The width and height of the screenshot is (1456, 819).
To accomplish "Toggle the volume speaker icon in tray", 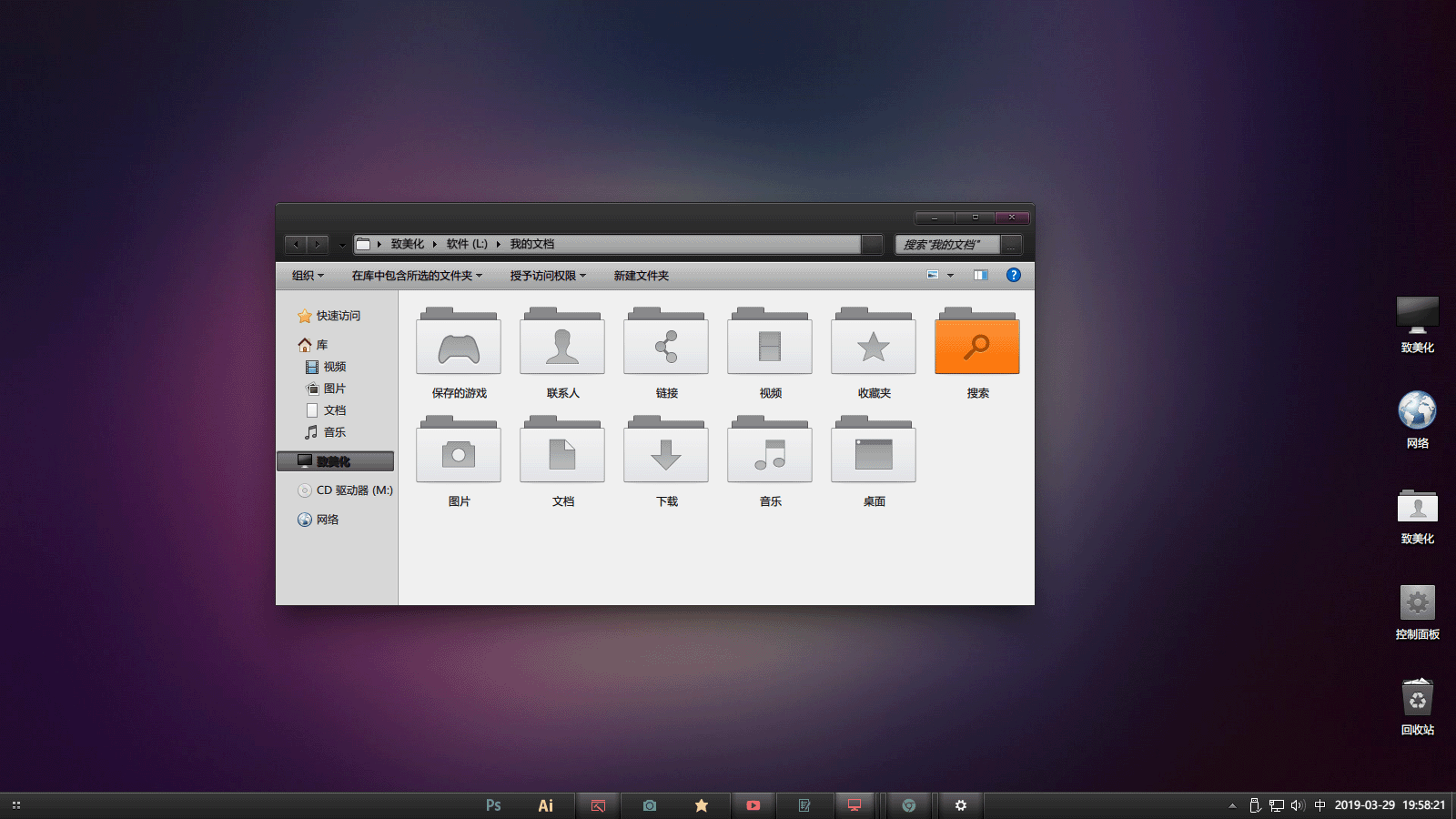I will [x=1297, y=805].
